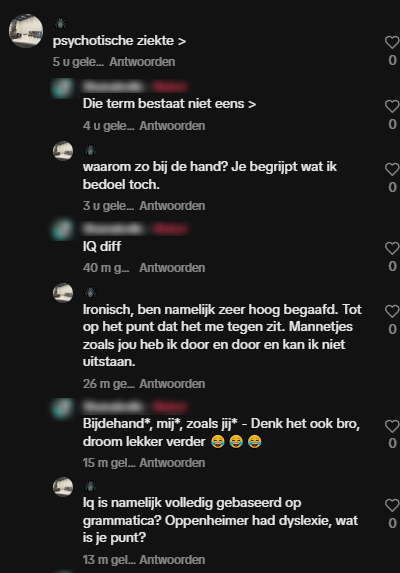This screenshot has width=400, height=573.
Task: Reply to the 'psychotische ziekte' comment via Antwoorden
Action: click(x=142, y=62)
